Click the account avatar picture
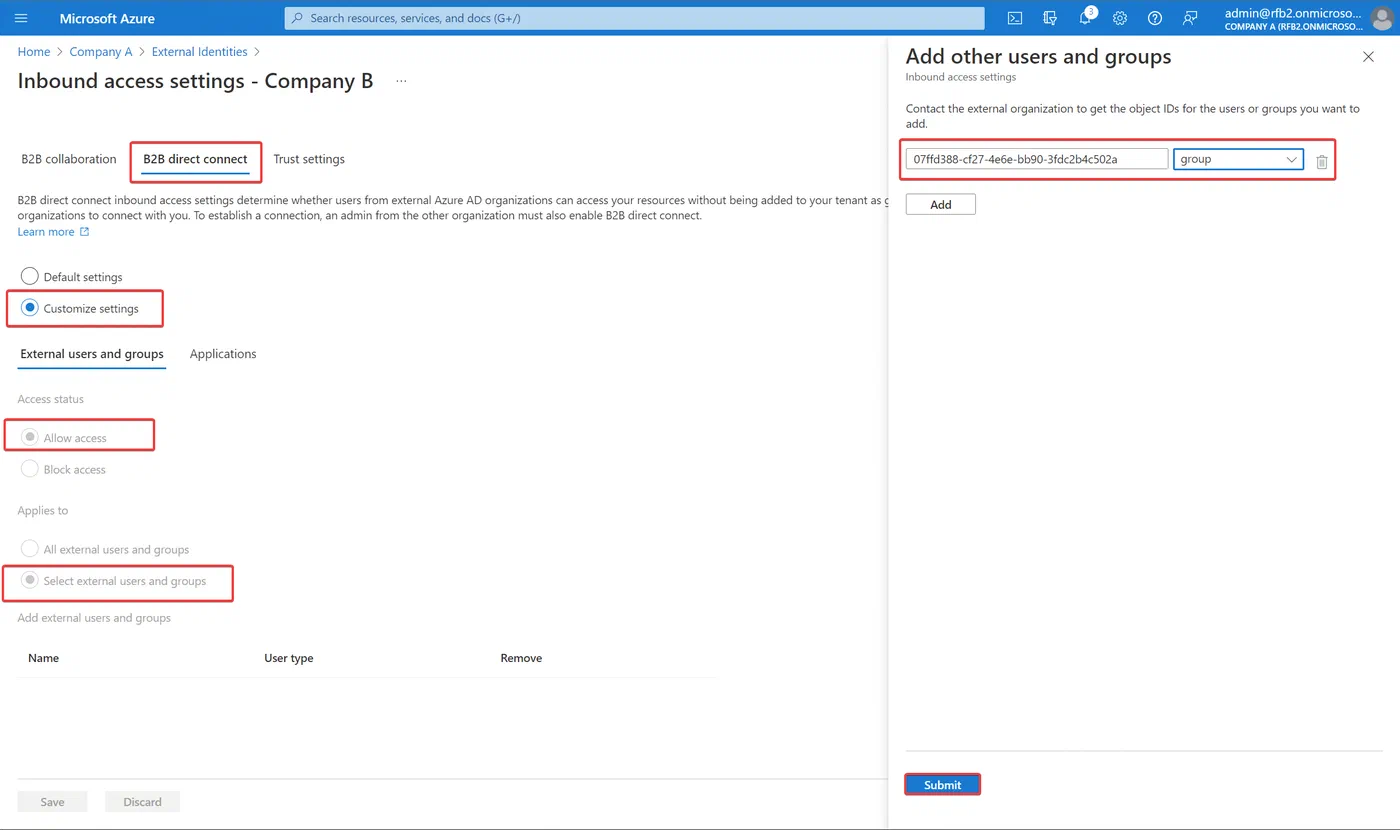 click(1381, 18)
